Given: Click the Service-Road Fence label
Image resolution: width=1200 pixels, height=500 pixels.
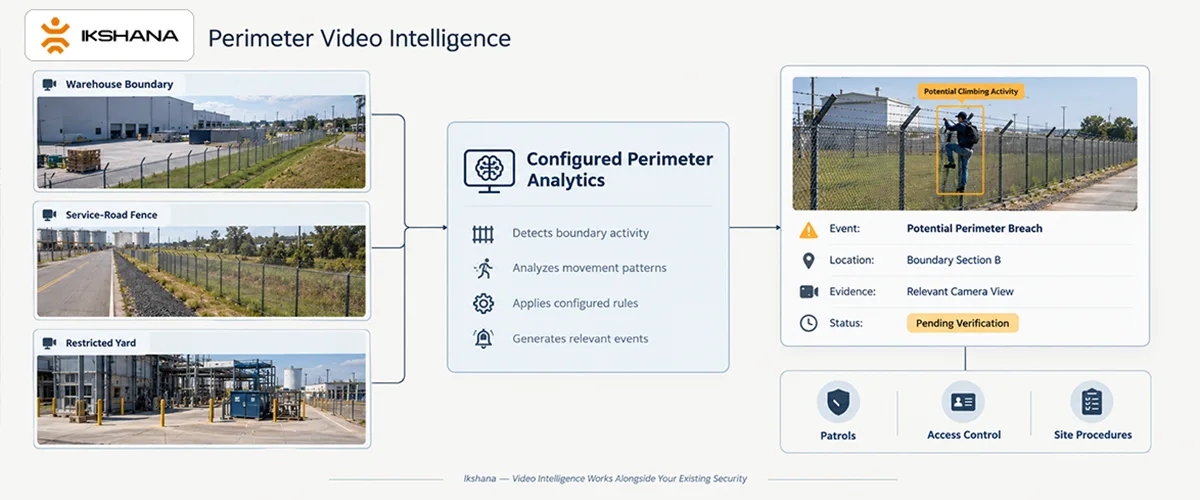Looking at the screenshot, I should tap(111, 215).
